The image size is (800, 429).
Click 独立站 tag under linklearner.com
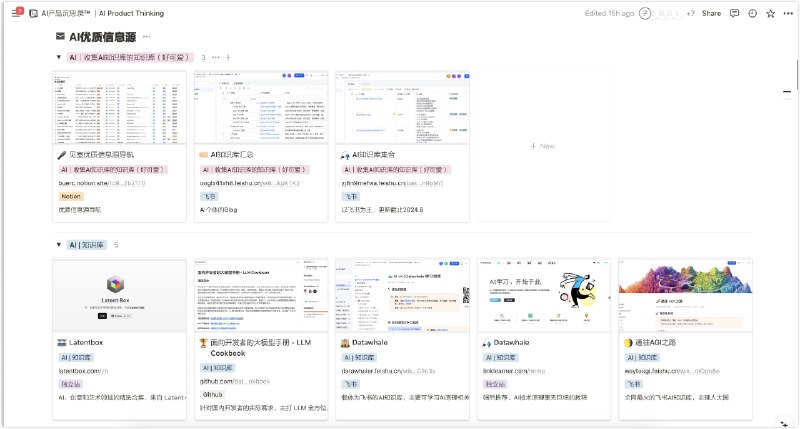(x=495, y=384)
